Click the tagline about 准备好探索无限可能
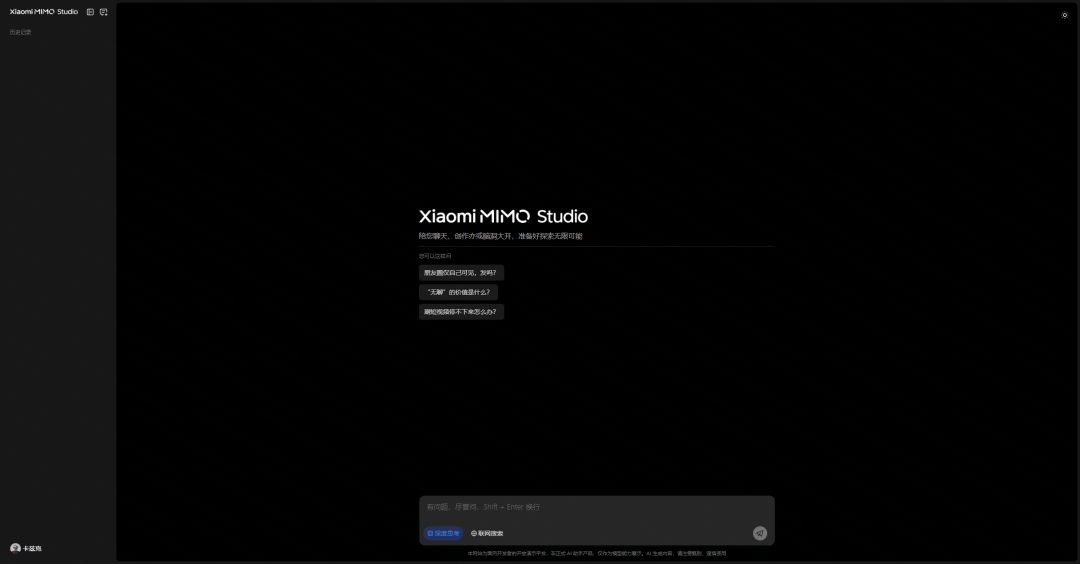1080x564 pixels. tap(501, 236)
